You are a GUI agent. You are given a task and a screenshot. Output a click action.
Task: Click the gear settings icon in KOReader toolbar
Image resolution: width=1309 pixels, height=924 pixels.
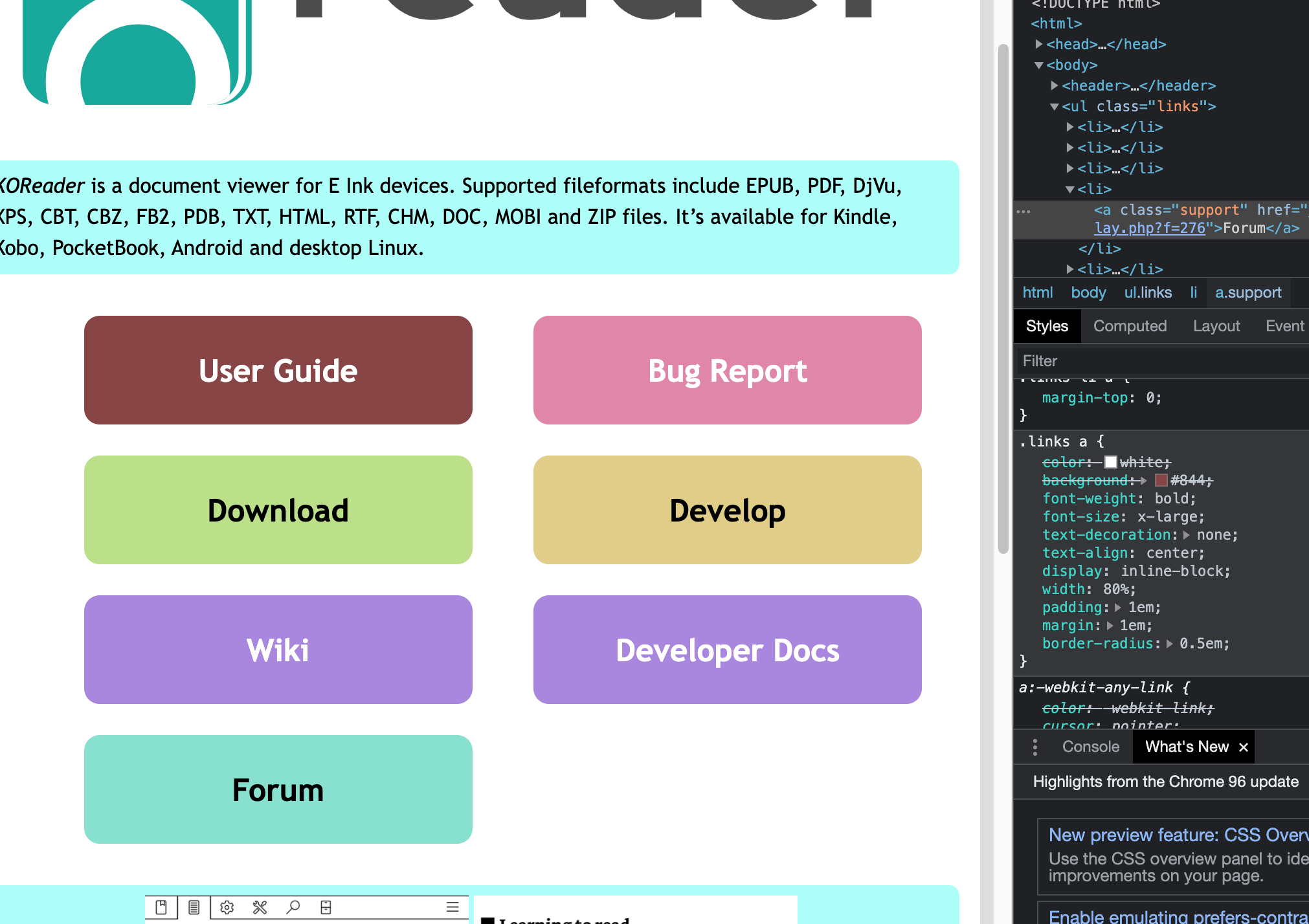pos(227,907)
